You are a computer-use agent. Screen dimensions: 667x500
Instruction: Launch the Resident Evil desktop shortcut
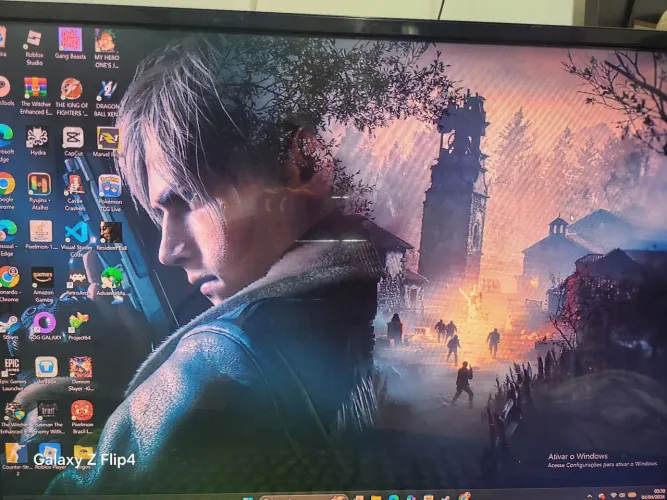[x=111, y=236]
